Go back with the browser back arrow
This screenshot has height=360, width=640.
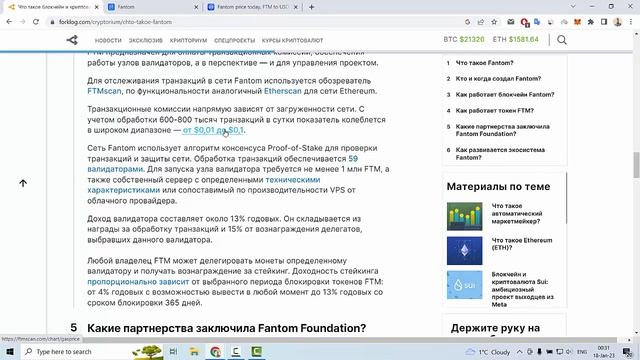[x=9, y=22]
